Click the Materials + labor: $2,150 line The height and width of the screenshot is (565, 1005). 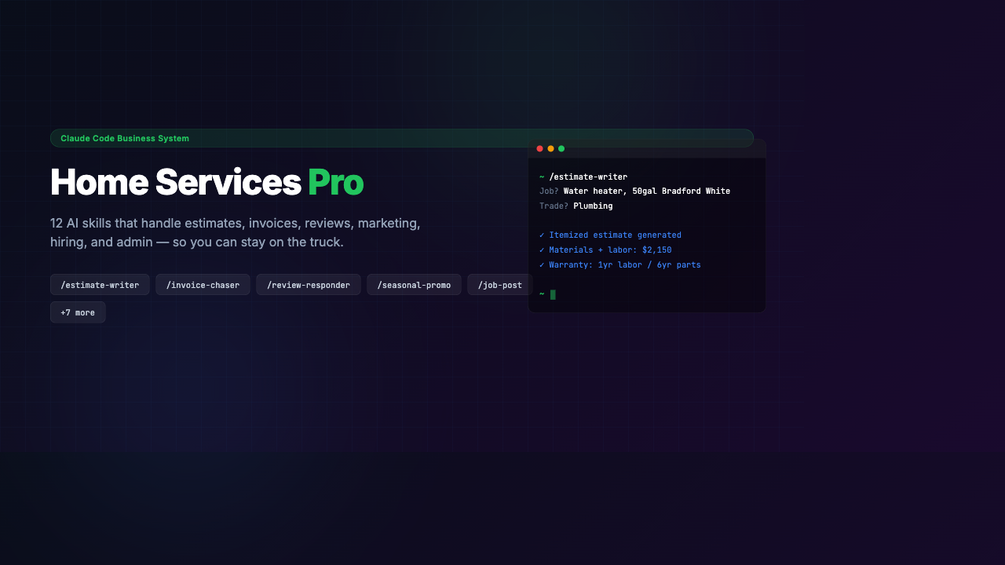605,250
